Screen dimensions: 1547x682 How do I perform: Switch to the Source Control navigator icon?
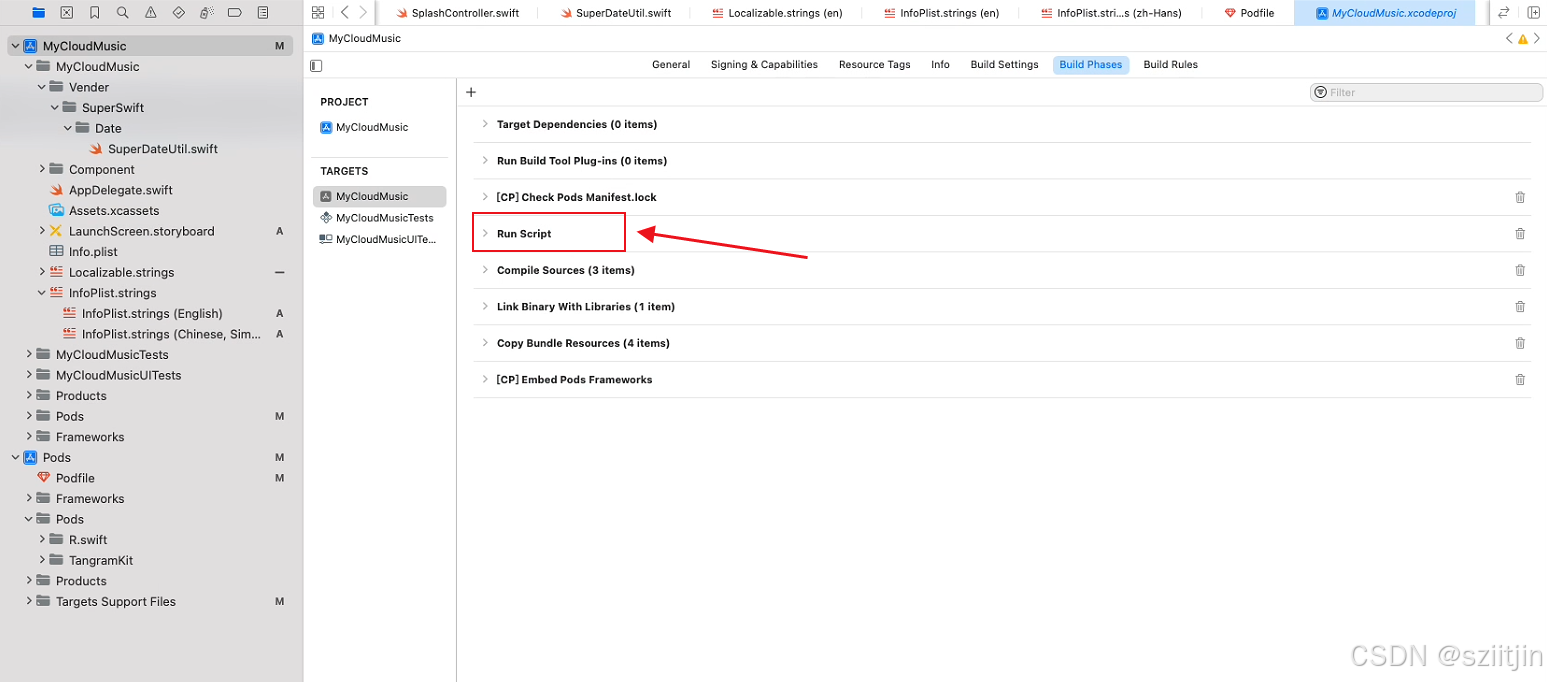(x=66, y=13)
